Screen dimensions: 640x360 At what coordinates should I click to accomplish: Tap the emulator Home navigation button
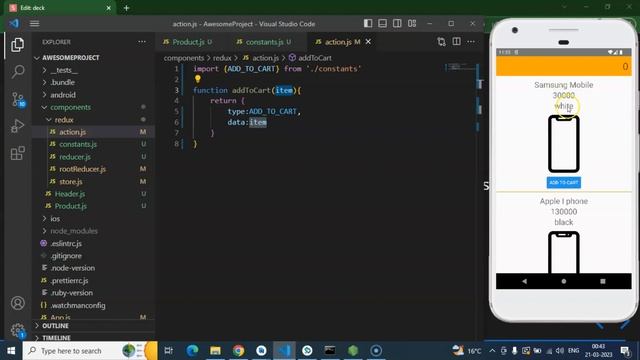click(564, 281)
